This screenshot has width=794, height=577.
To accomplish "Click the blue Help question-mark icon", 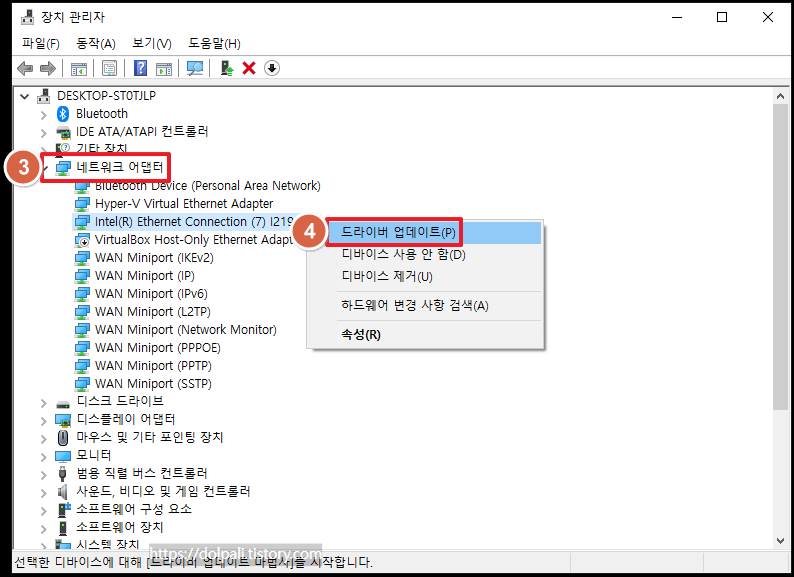I will [x=140, y=68].
